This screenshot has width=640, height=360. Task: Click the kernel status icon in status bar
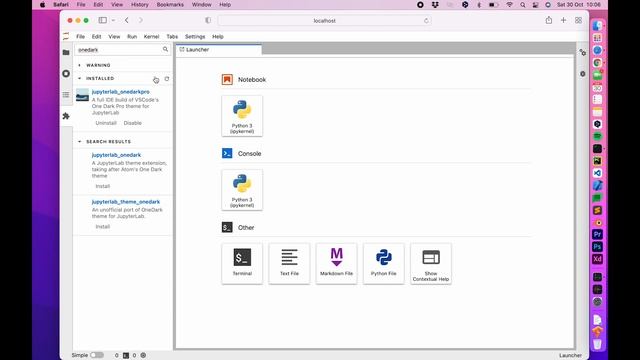[143, 355]
